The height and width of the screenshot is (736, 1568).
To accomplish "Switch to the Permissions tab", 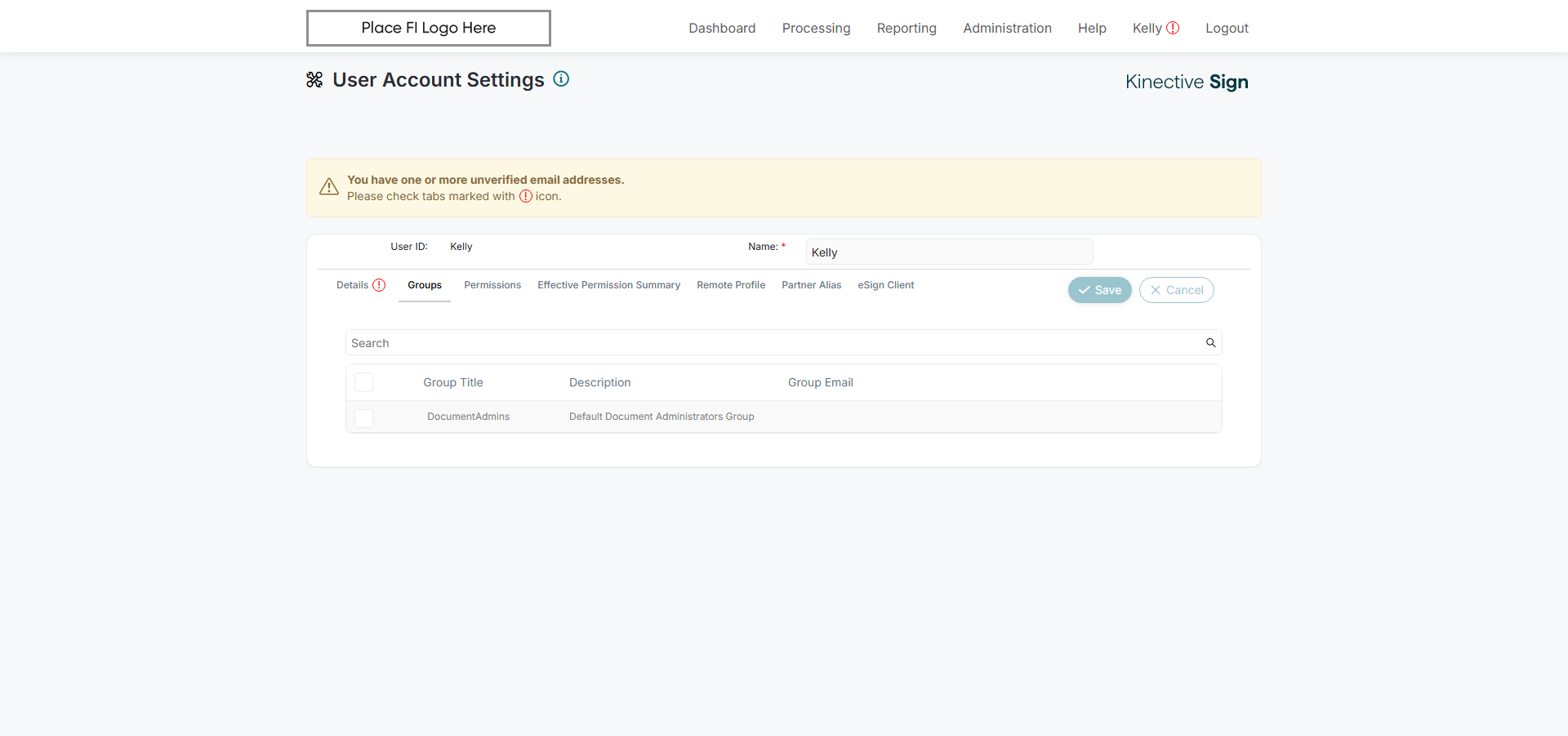I will 492,285.
